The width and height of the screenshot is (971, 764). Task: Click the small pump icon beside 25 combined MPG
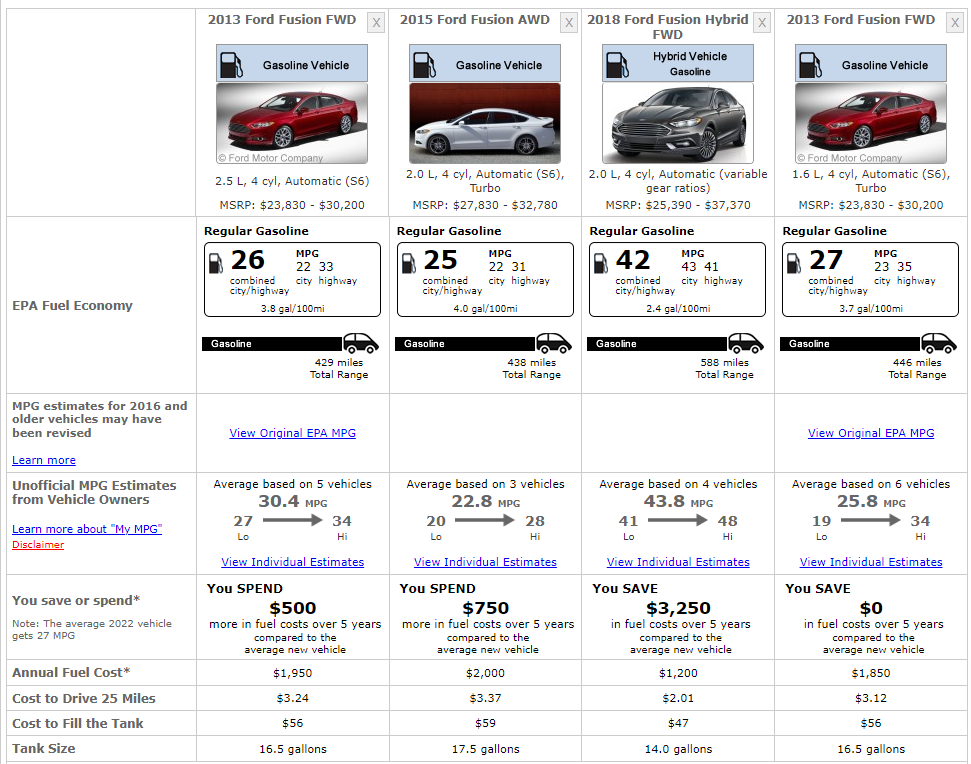click(x=409, y=263)
